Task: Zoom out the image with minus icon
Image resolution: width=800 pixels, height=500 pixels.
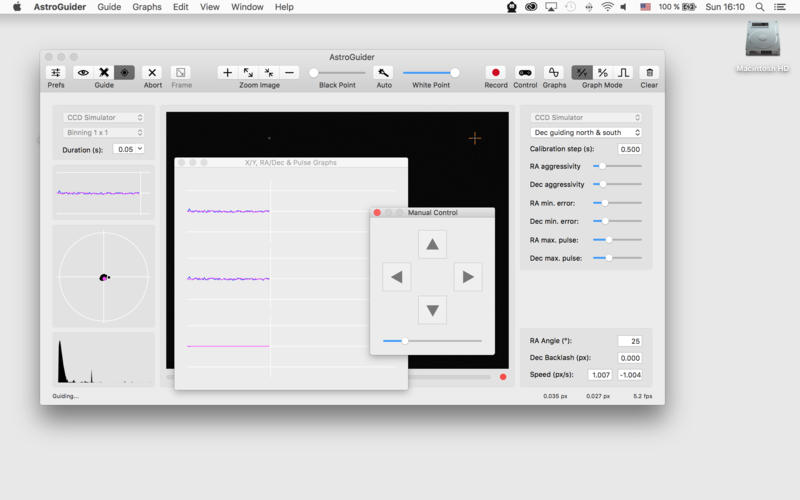Action: point(289,73)
